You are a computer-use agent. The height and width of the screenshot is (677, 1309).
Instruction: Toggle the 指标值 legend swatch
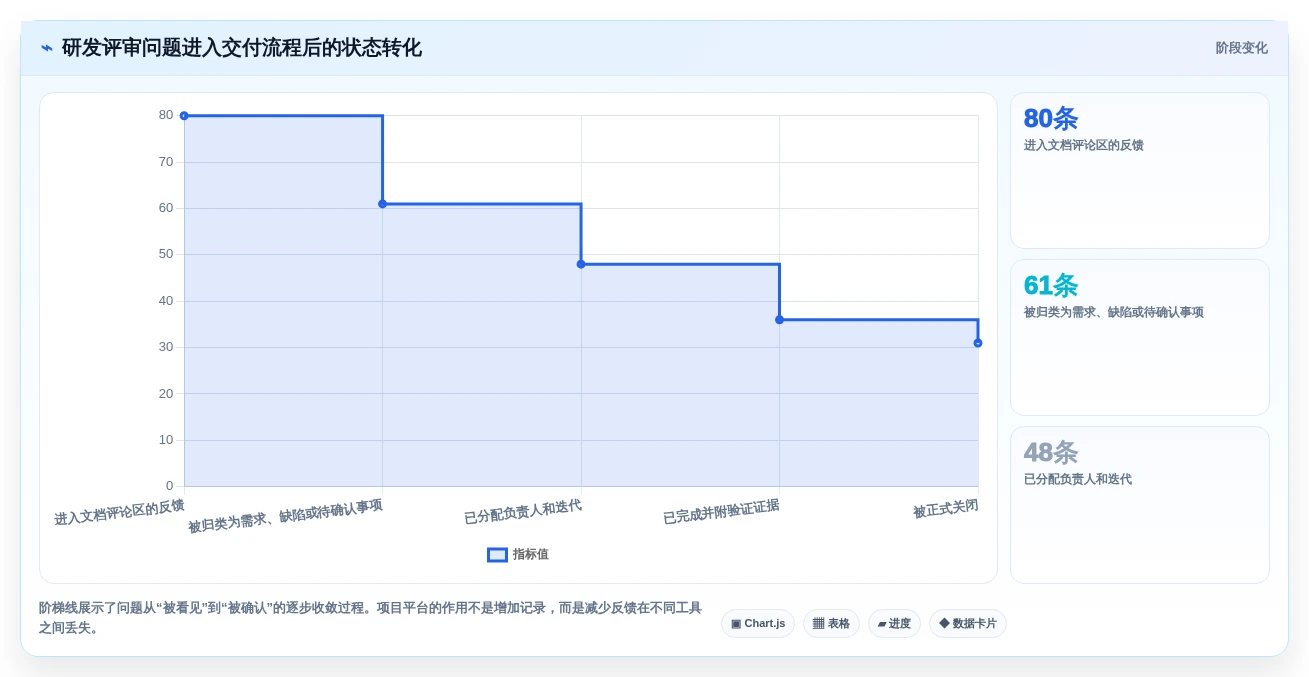coord(497,555)
